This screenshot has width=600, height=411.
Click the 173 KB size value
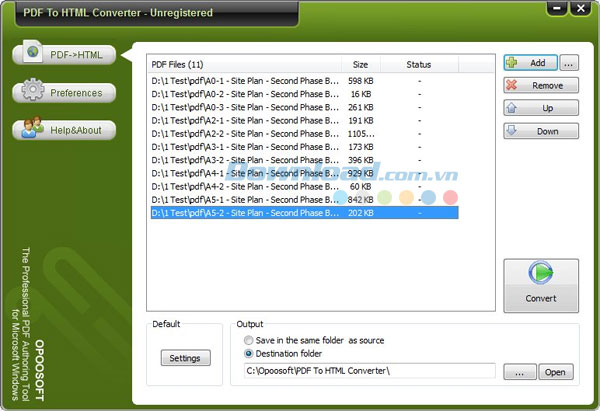[x=360, y=147]
